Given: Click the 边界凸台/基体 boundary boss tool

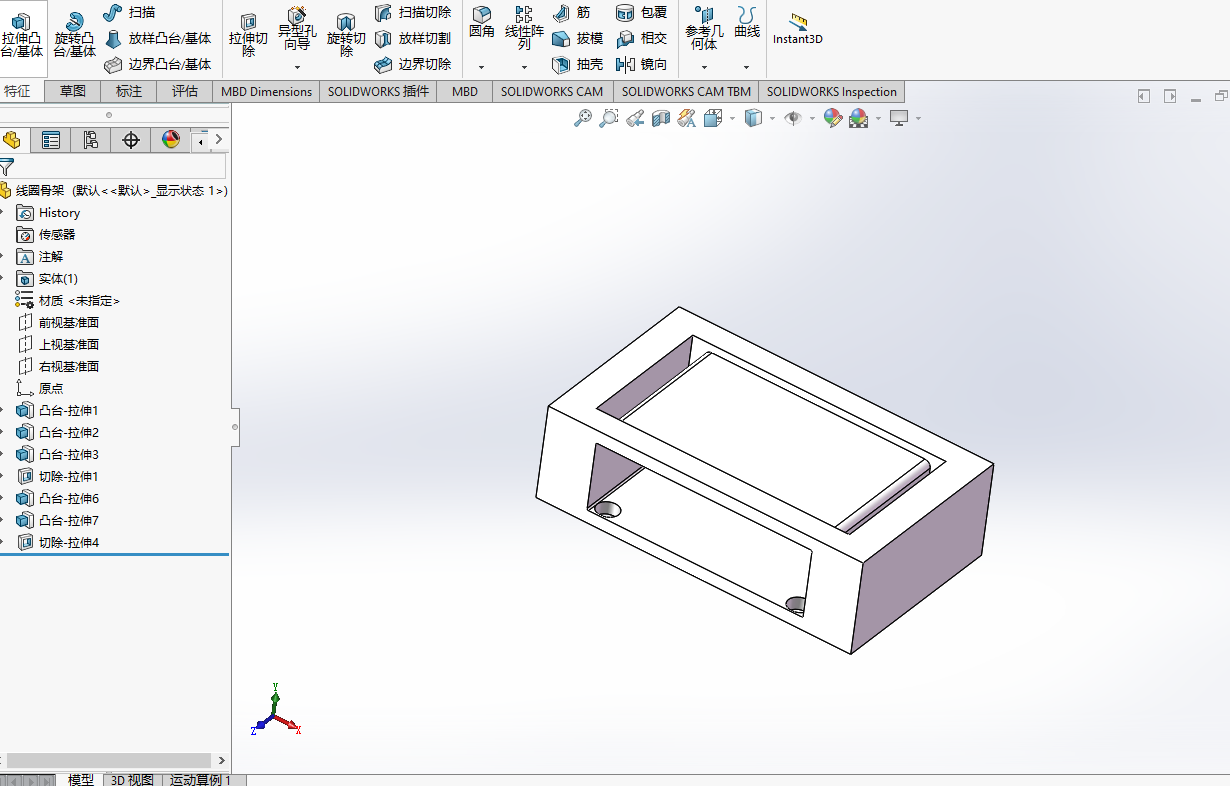Looking at the screenshot, I should click(158, 64).
